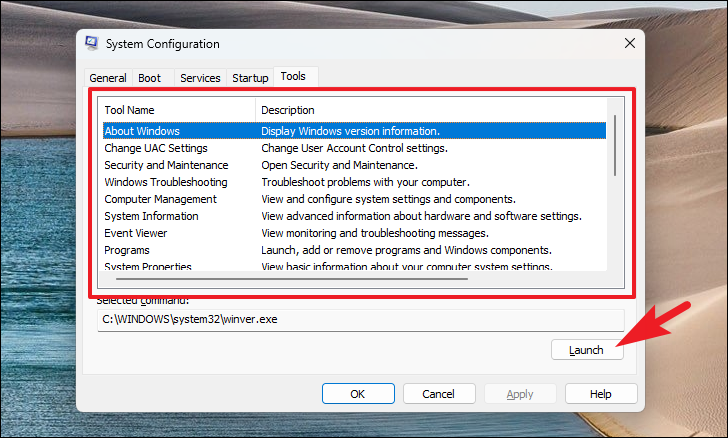Viewport: 728px width, 438px height.
Task: Open the Boot tab
Action: pyautogui.click(x=150, y=78)
